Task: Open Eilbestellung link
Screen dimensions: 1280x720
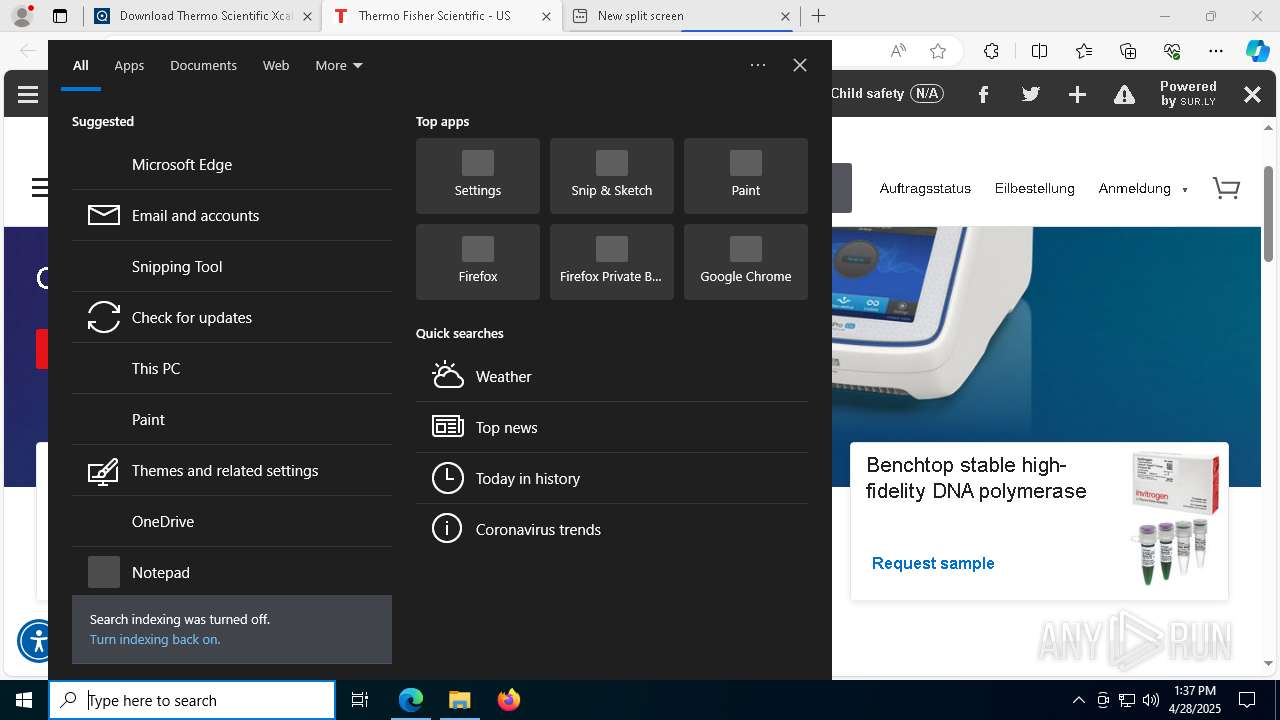Action: point(1034,188)
